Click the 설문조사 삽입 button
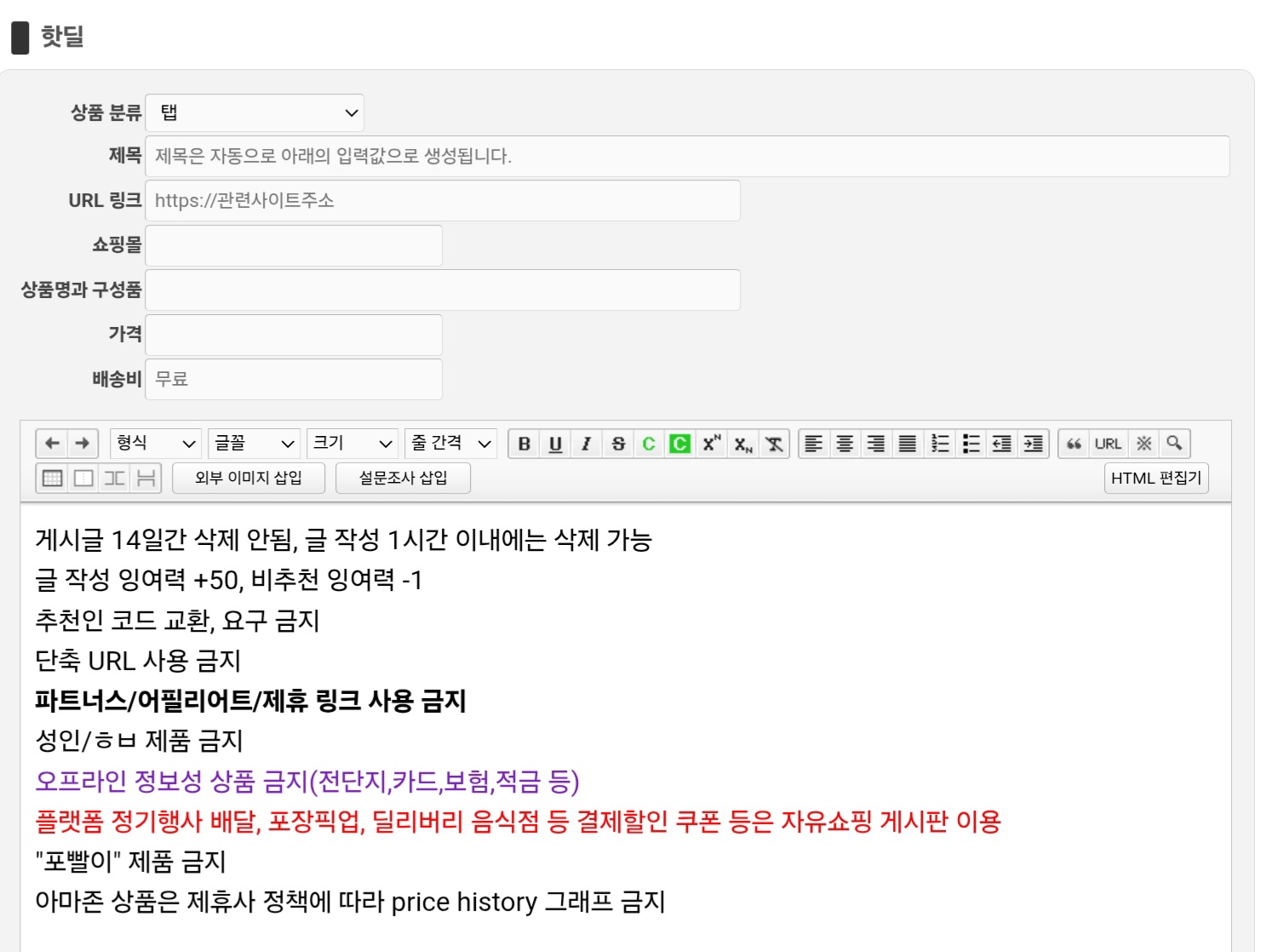1272x952 pixels. click(x=403, y=478)
